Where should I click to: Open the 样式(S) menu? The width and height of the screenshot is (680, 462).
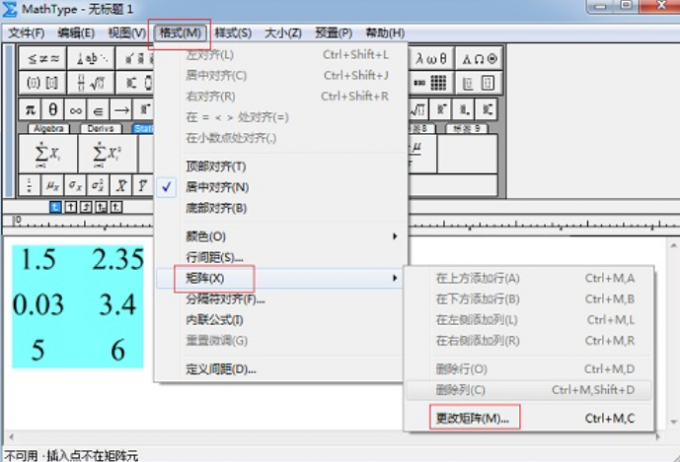[233, 33]
